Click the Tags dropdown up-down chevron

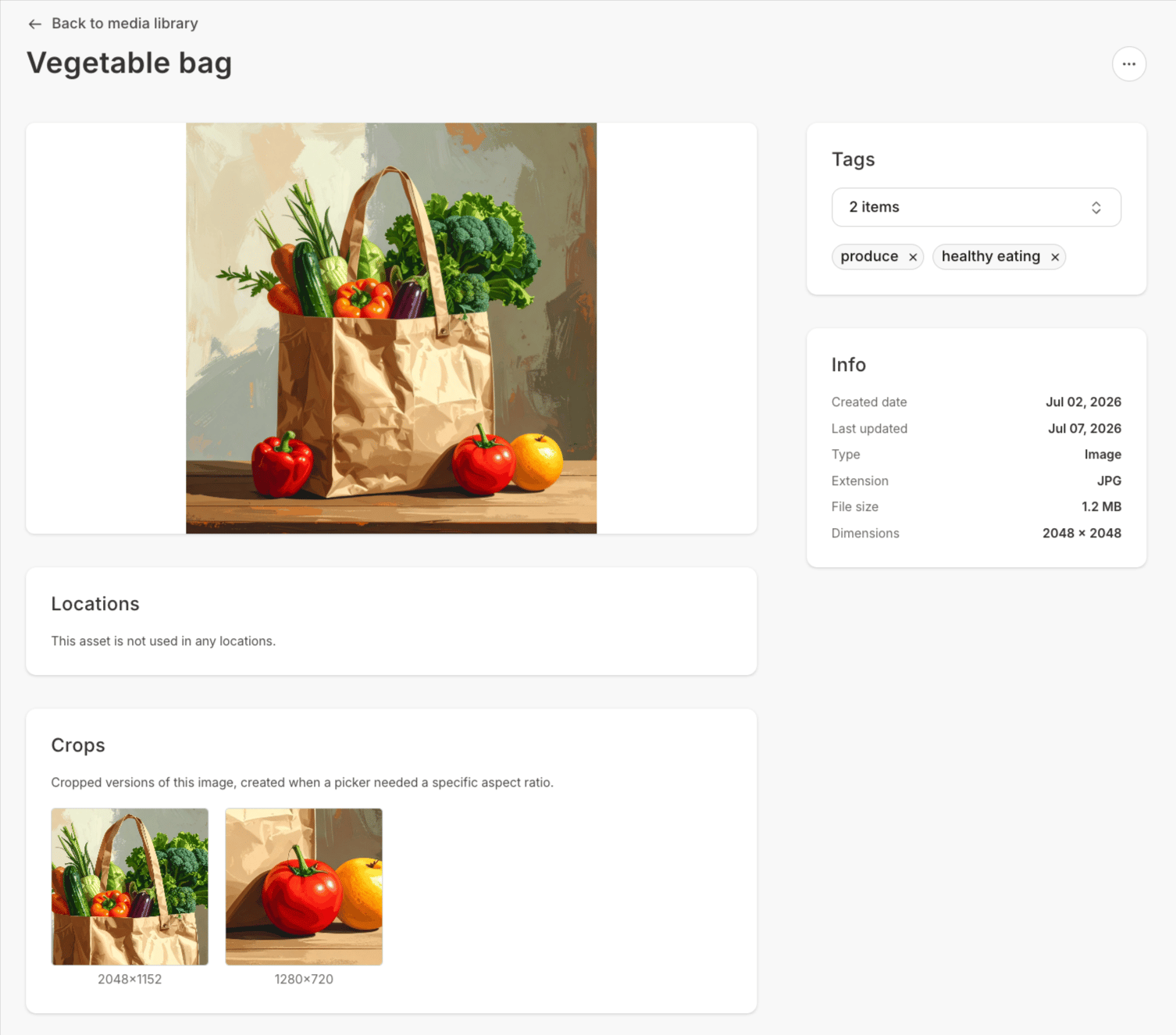1096,208
